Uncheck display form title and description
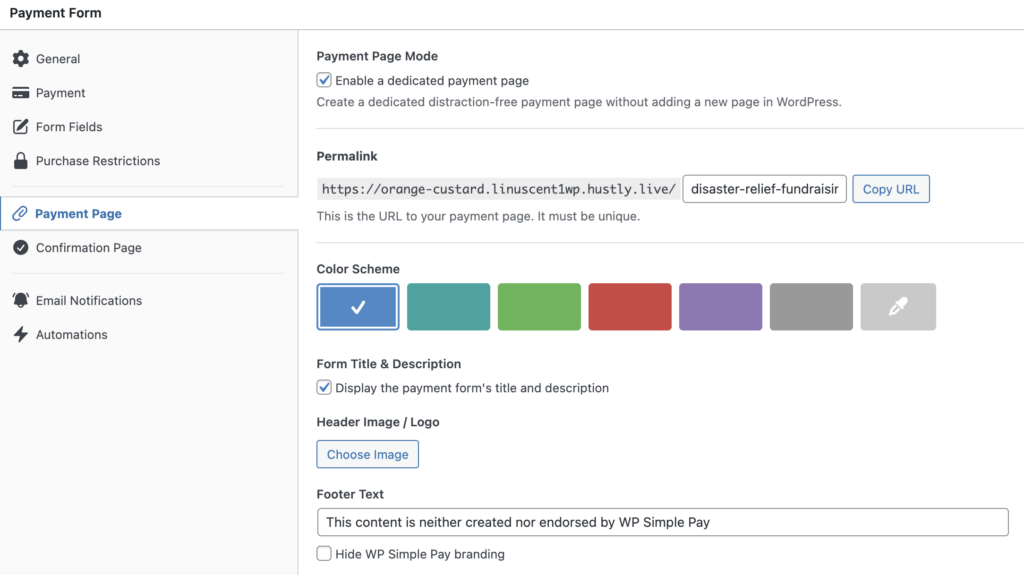The height and width of the screenshot is (575, 1024). [324, 388]
